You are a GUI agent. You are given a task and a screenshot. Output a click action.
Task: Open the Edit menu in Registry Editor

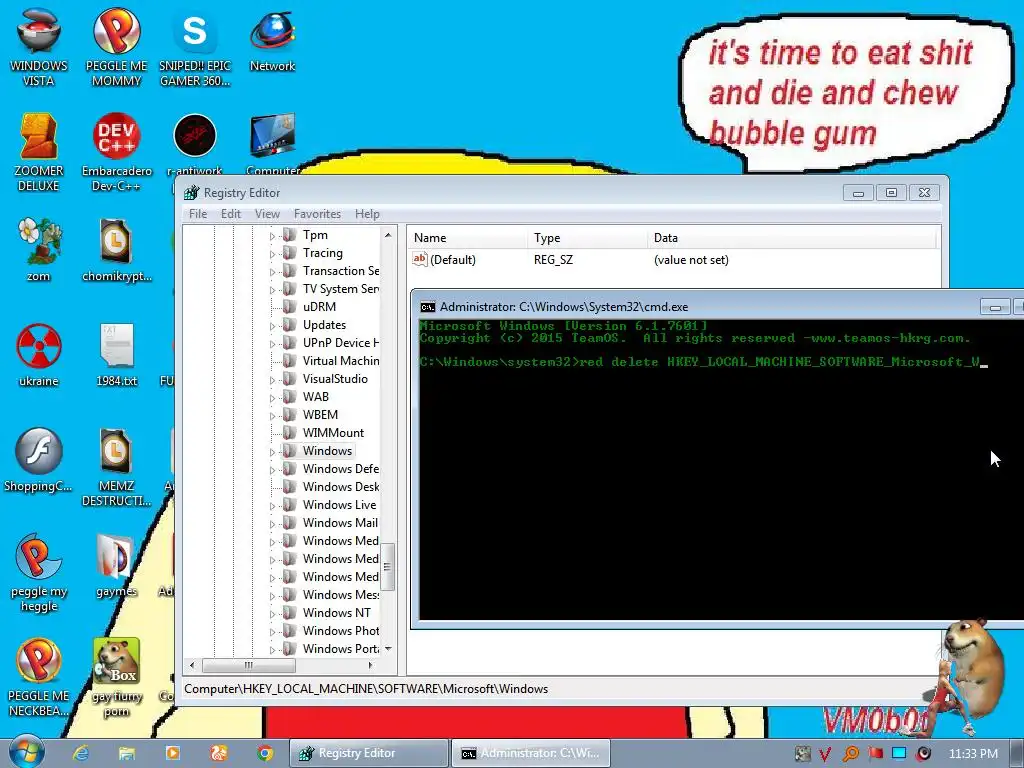click(231, 214)
